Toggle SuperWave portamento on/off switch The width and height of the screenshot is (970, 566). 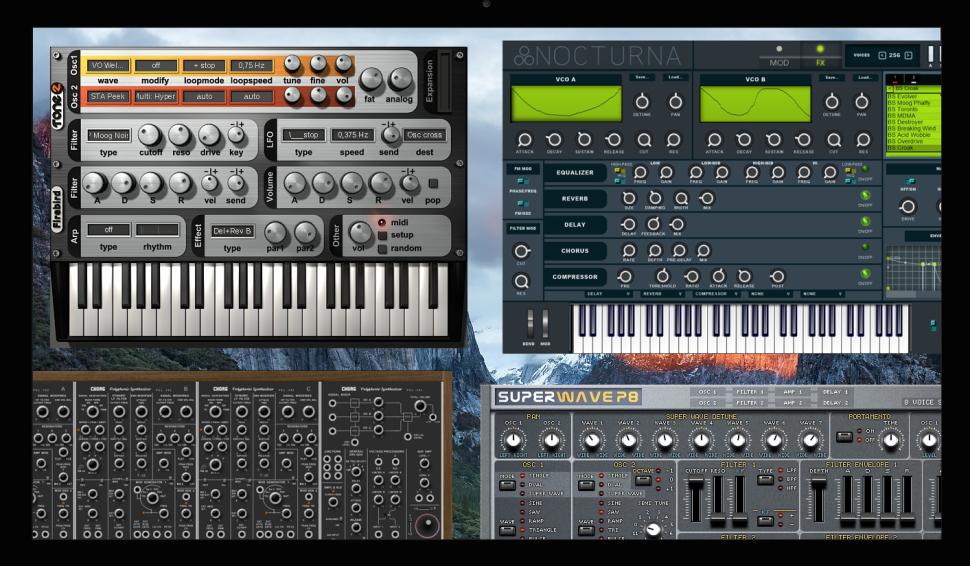844,437
